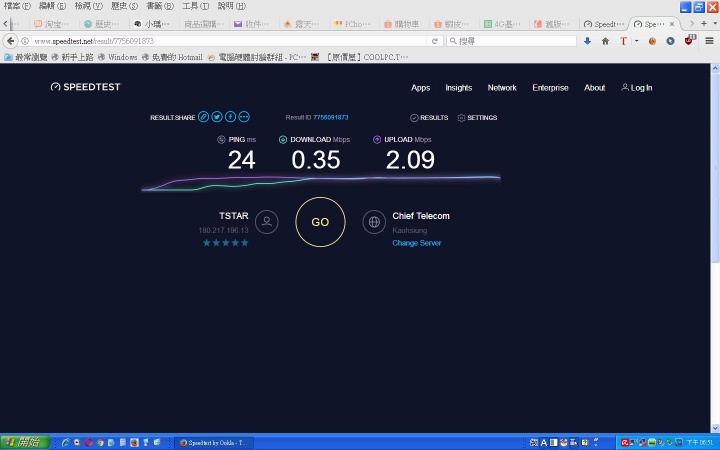This screenshot has height=450, width=720.
Task: Click the Start button on taskbar
Action: click(x=25, y=442)
